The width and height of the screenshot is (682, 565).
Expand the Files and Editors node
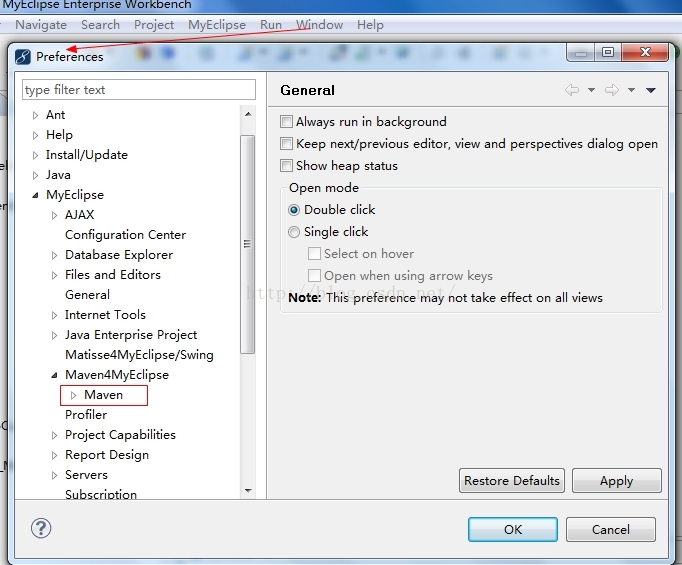[54, 275]
